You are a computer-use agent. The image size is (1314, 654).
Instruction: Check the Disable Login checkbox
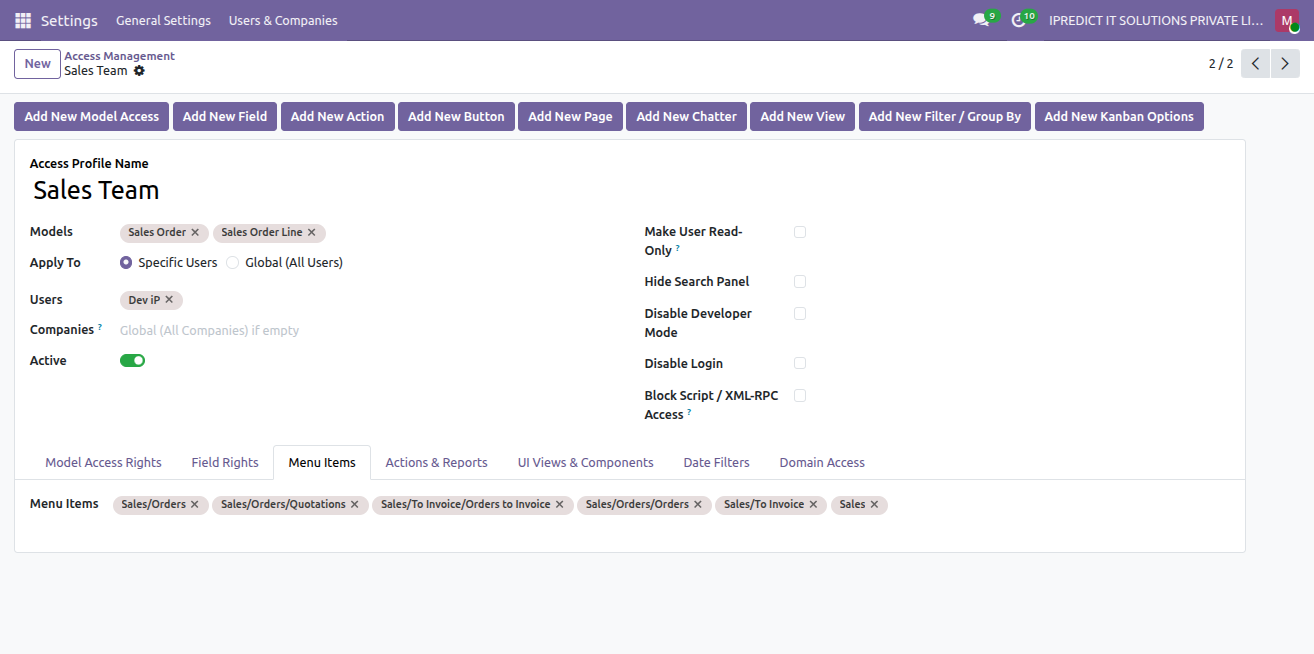pos(800,364)
